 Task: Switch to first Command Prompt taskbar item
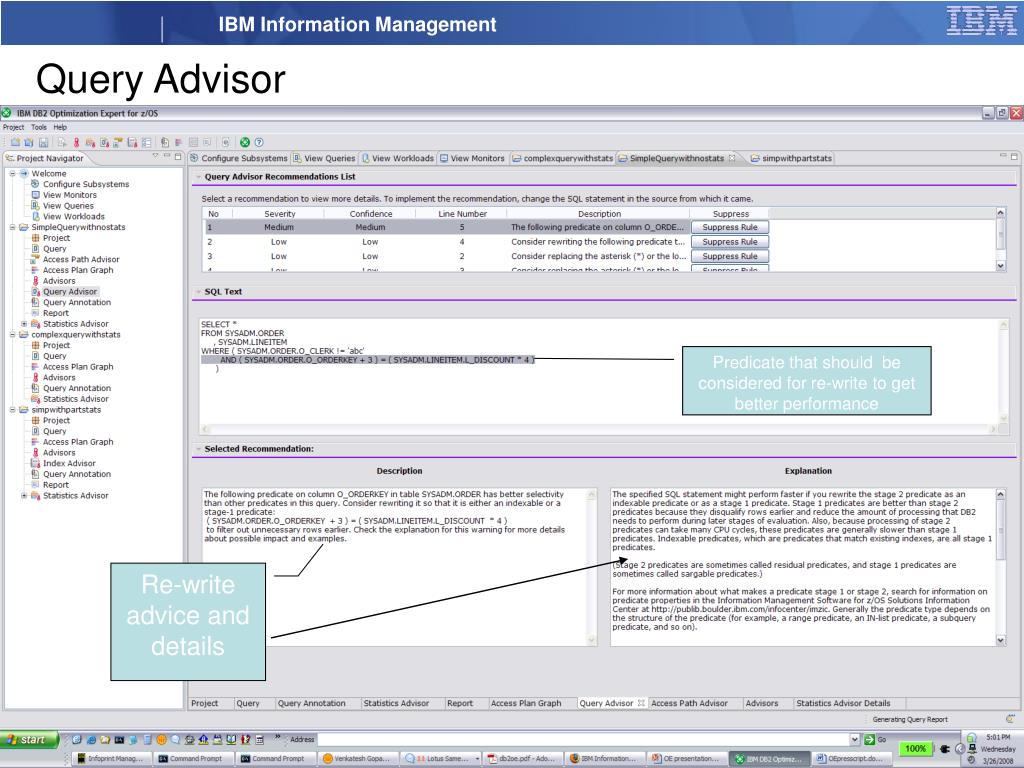[x=191, y=758]
